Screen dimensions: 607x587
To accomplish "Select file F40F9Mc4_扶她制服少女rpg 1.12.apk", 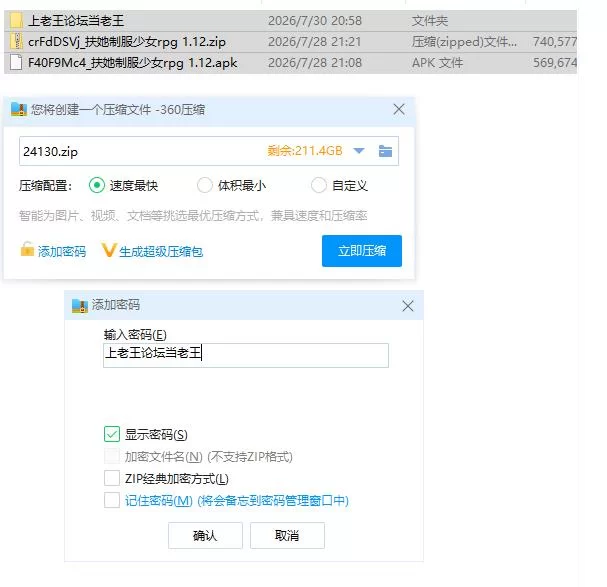I will coord(290,63).
